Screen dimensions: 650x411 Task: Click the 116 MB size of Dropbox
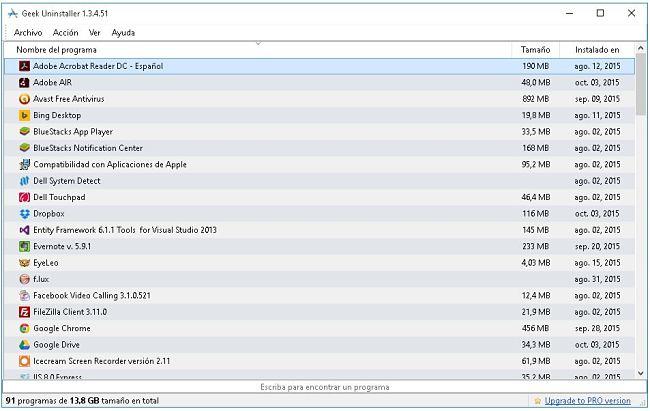536,214
